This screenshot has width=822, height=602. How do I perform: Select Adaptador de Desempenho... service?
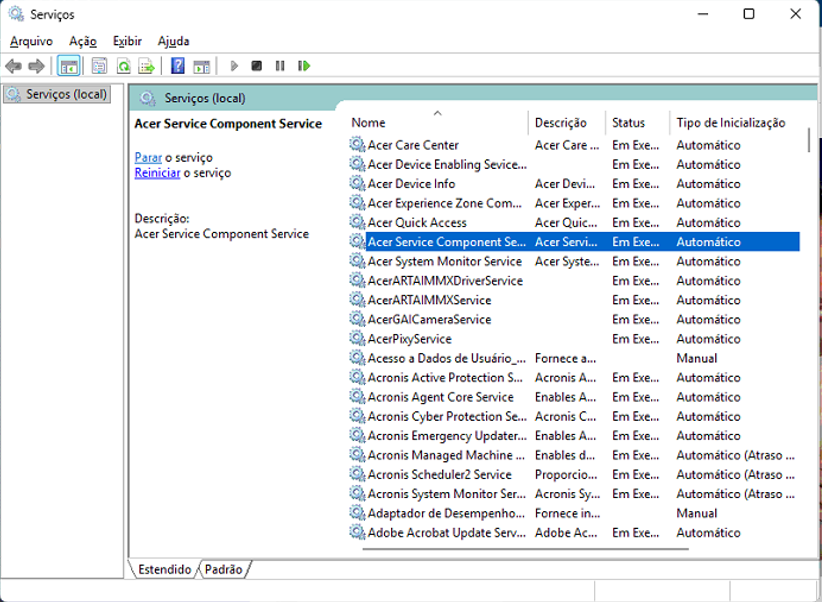(x=575, y=513)
